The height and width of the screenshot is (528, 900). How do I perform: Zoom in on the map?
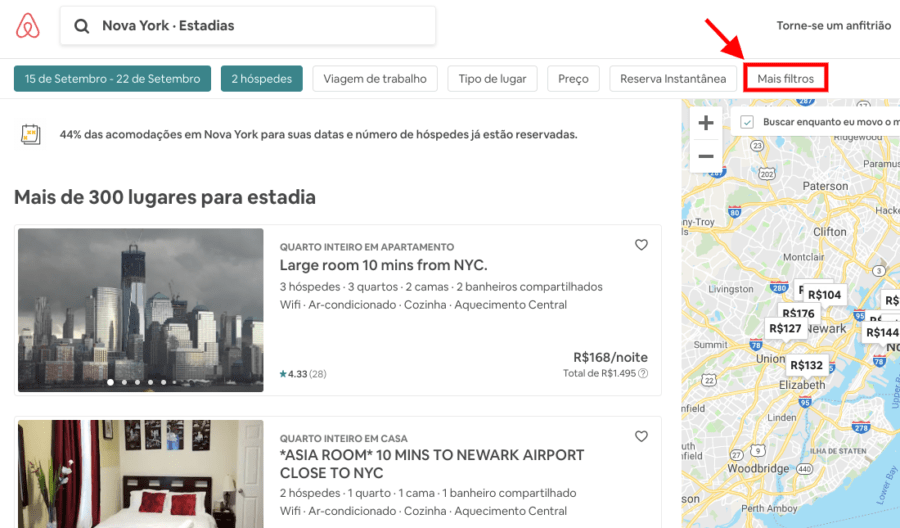pos(706,124)
